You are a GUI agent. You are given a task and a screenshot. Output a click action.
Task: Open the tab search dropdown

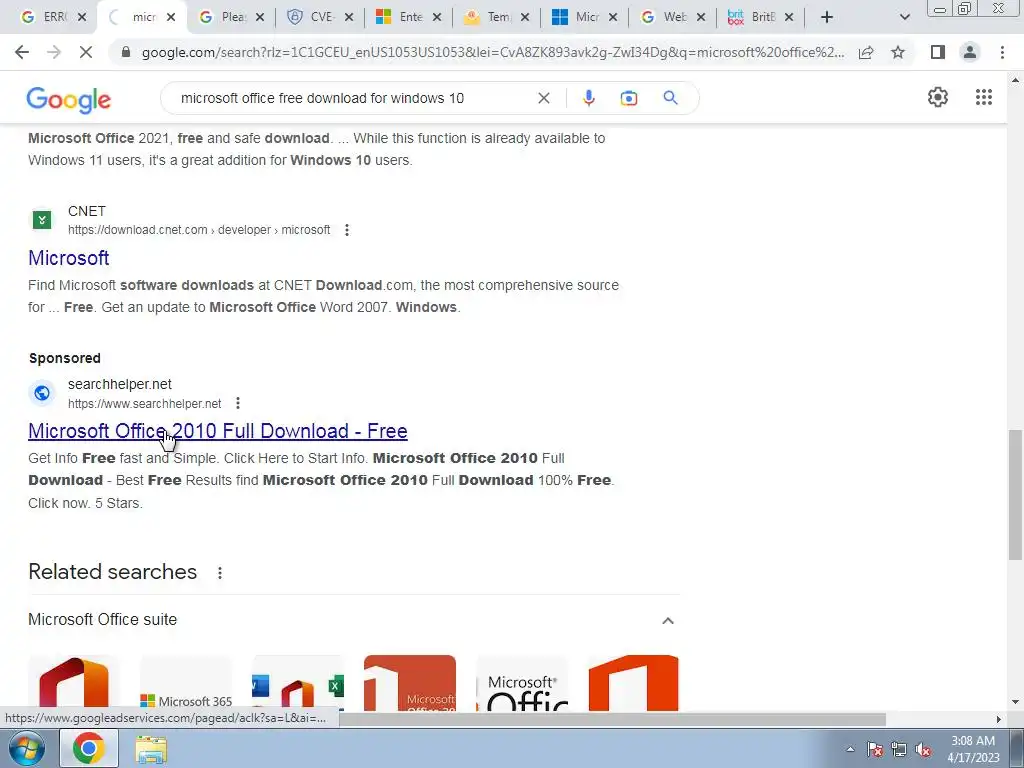[x=904, y=17]
